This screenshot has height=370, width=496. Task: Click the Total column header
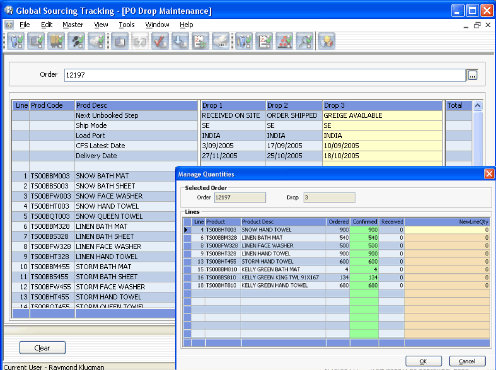coord(459,105)
